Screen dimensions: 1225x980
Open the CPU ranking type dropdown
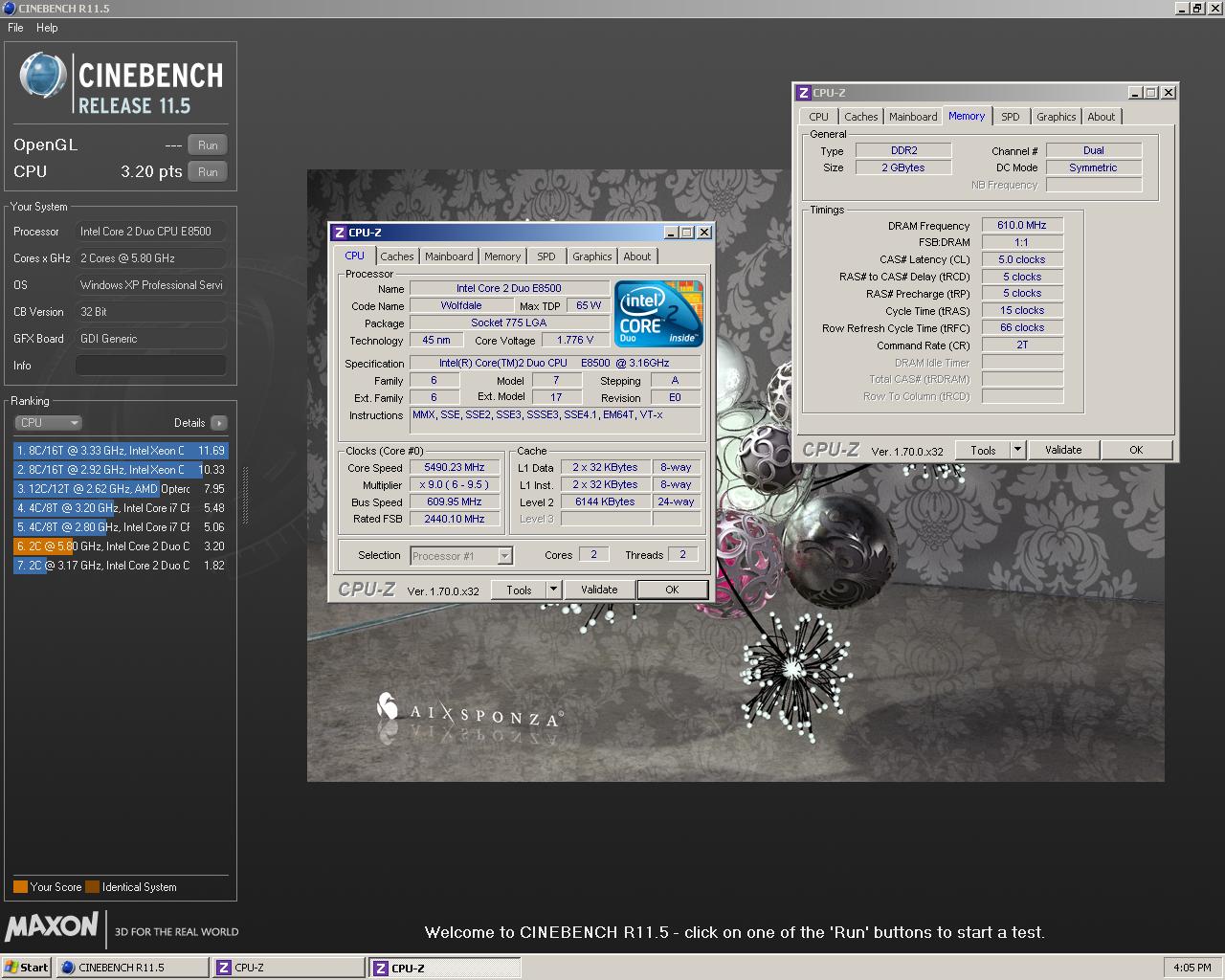[49, 423]
